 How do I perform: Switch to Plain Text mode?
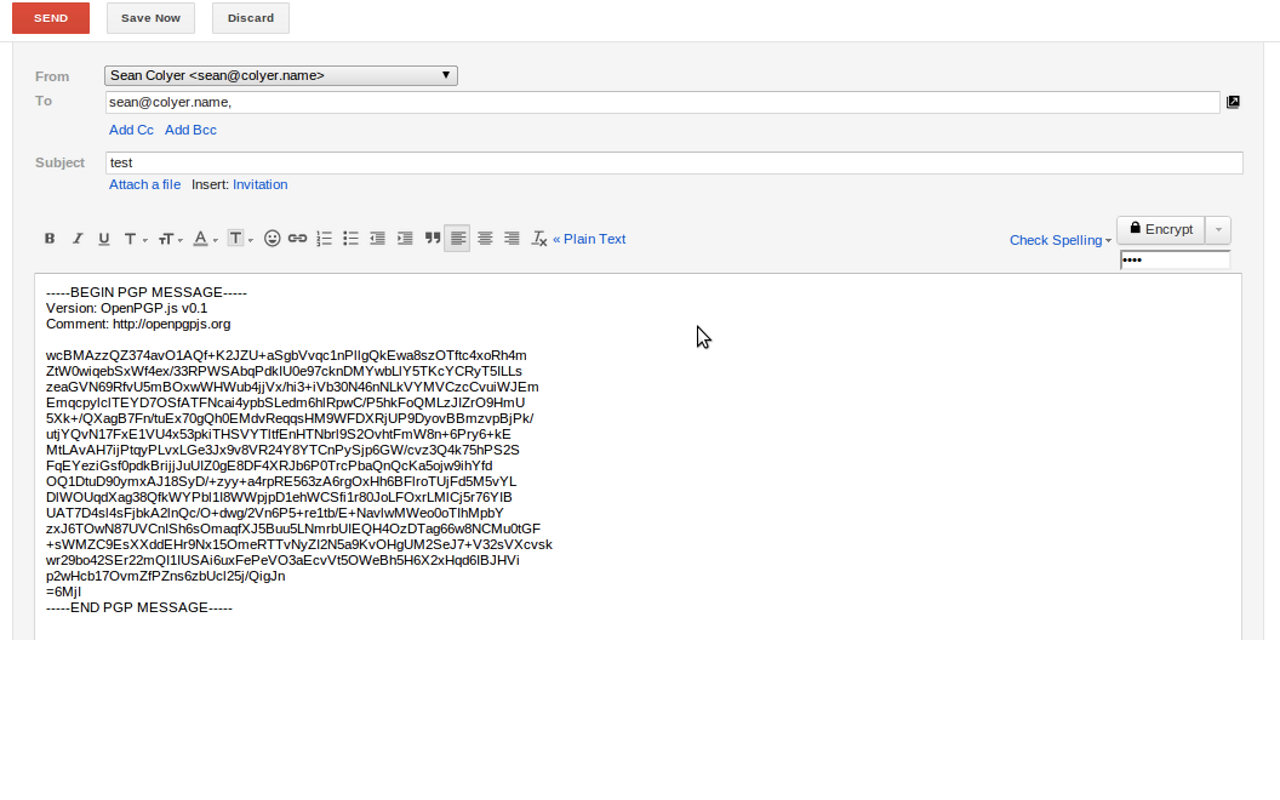589,239
